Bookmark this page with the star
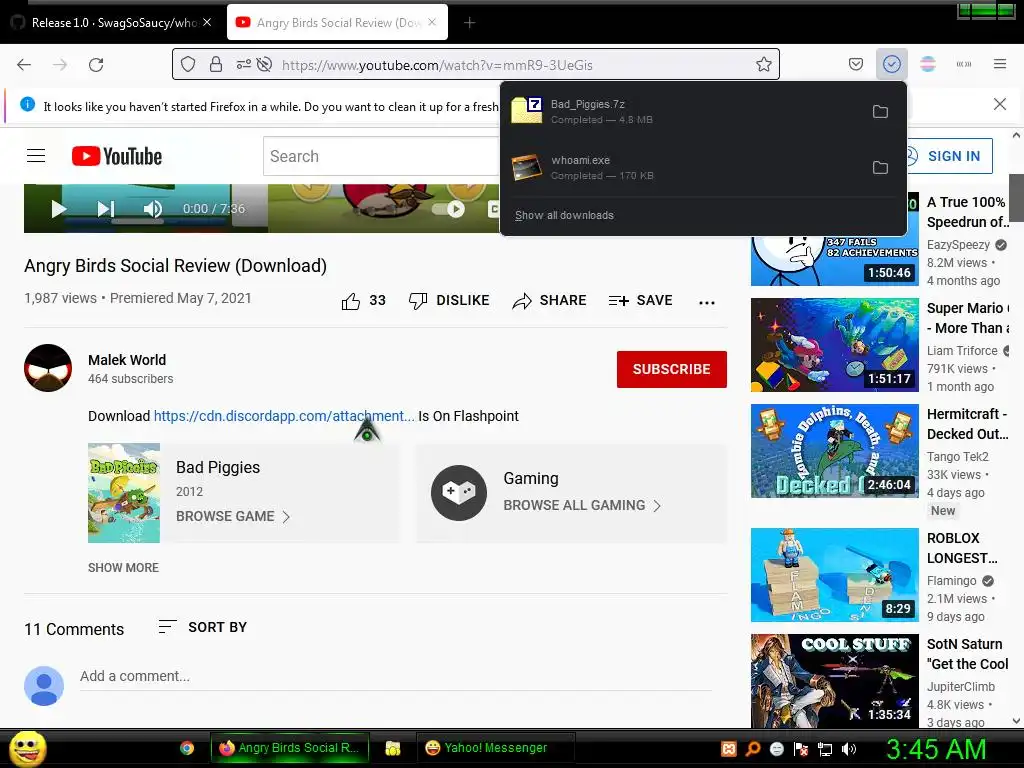The height and width of the screenshot is (768, 1024). coord(763,65)
